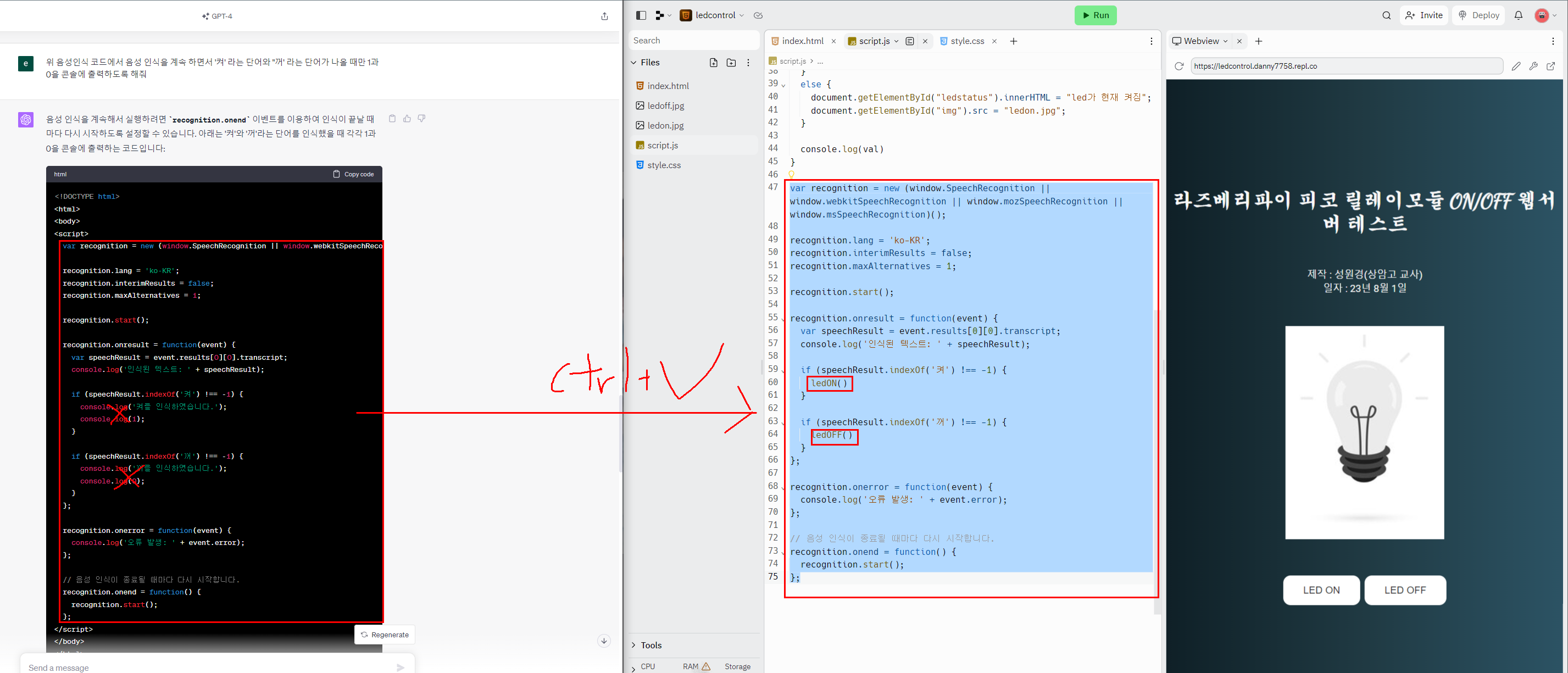
Task: Toggle the Replit sidebar panel icon
Action: click(x=641, y=15)
